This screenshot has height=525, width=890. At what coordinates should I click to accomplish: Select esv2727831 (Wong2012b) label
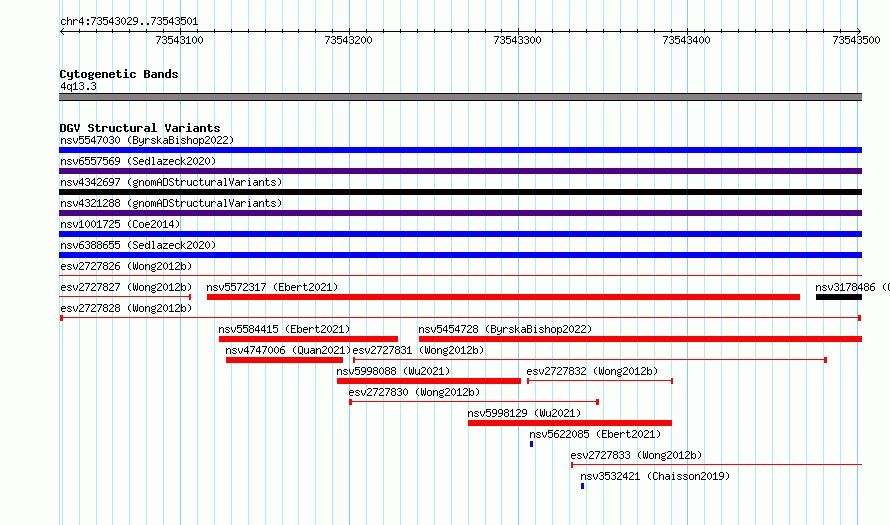pyautogui.click(x=418, y=350)
